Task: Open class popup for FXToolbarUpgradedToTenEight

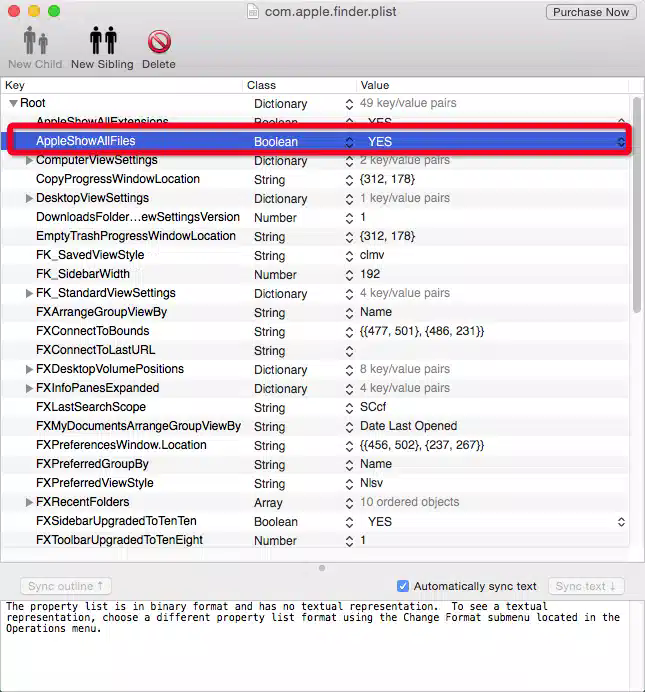Action: (x=349, y=541)
